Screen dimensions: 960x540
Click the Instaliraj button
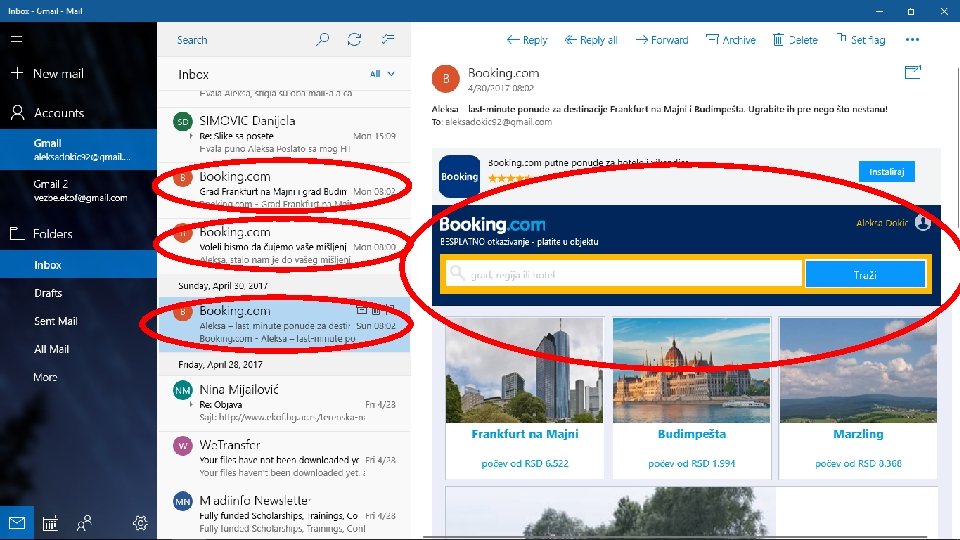tap(887, 171)
